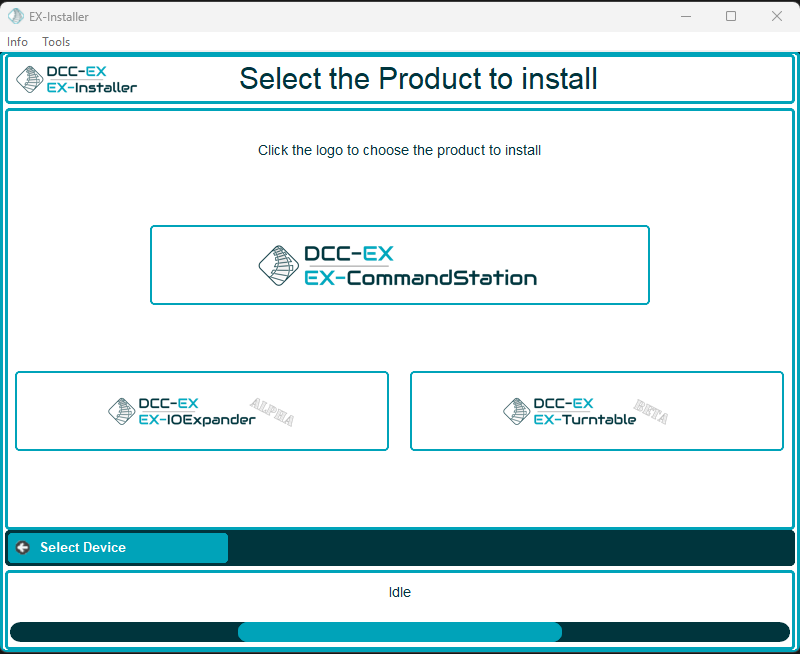This screenshot has height=654, width=800.
Task: Click the progress bar at bottom
Action: 400,632
